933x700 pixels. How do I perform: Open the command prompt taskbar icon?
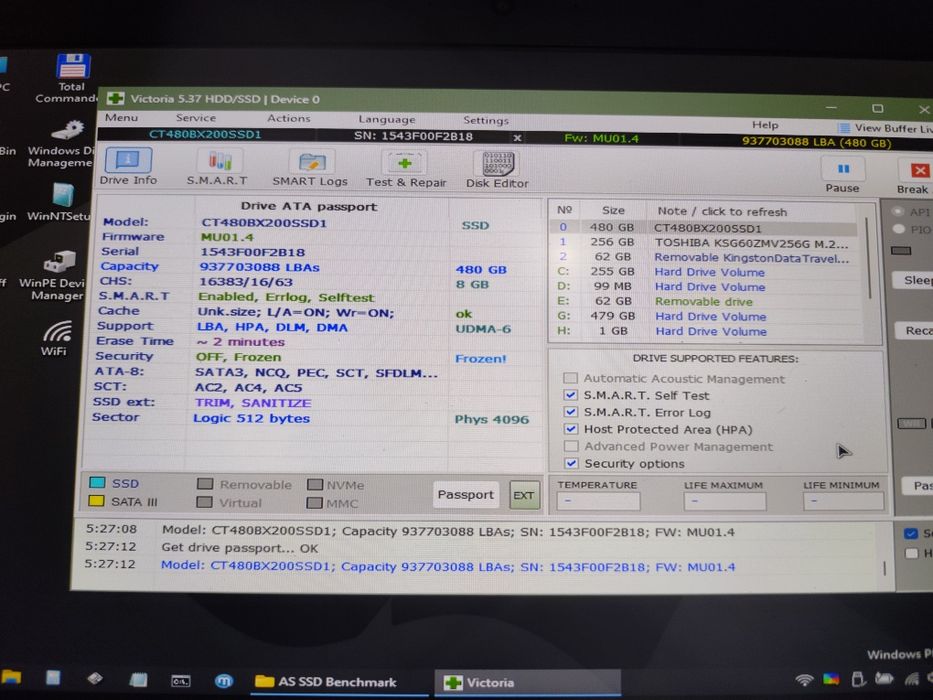point(181,680)
